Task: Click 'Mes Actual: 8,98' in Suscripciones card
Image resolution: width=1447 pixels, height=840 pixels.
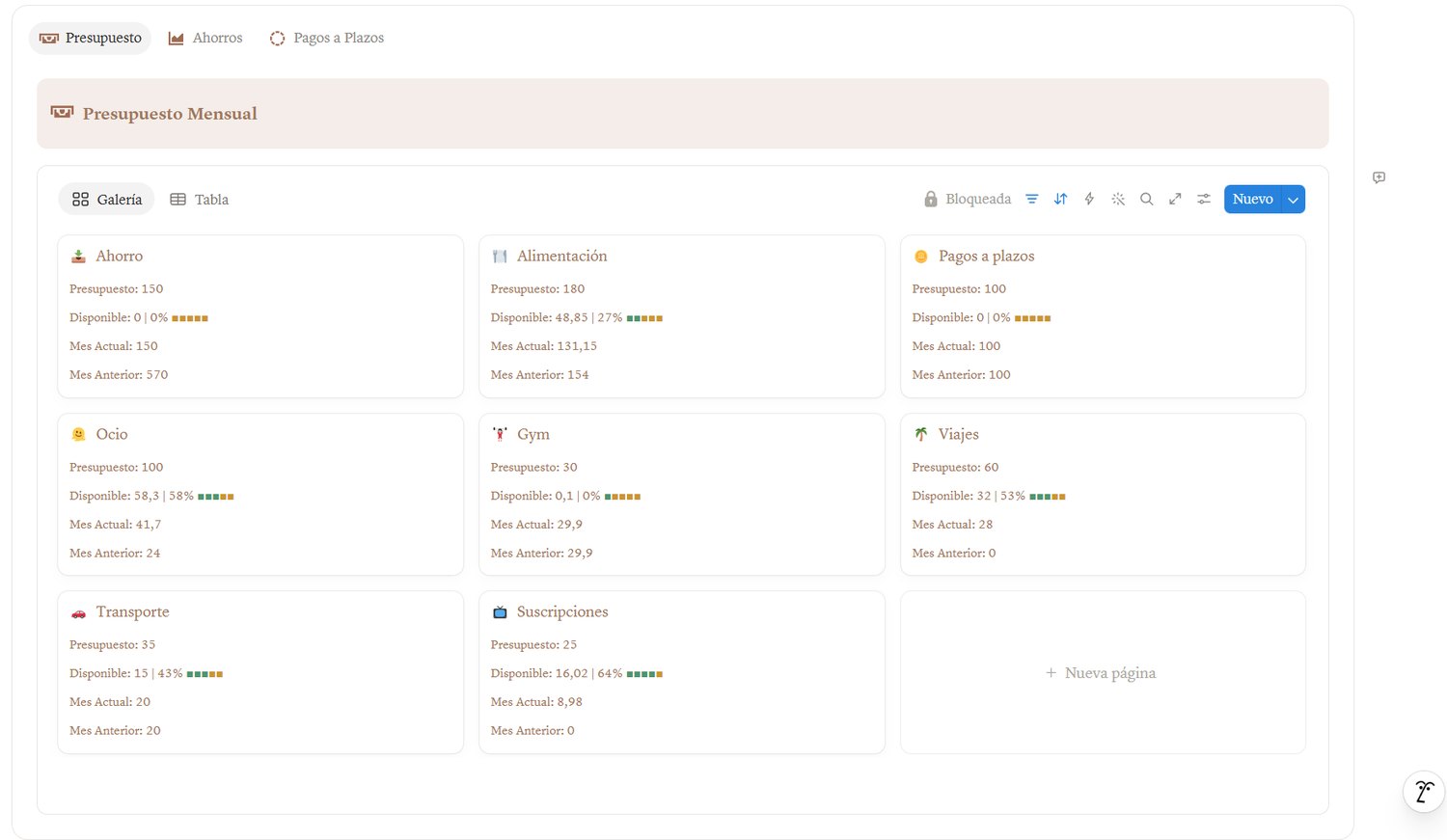Action: pyautogui.click(x=536, y=702)
